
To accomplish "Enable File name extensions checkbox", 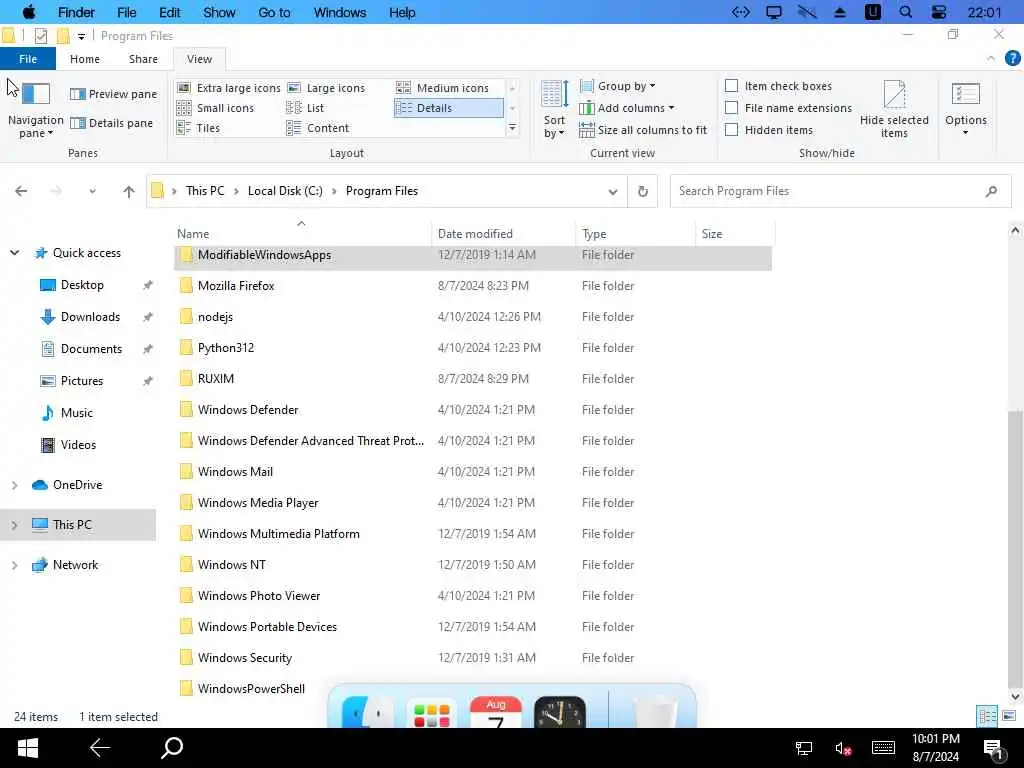I will [x=732, y=108].
